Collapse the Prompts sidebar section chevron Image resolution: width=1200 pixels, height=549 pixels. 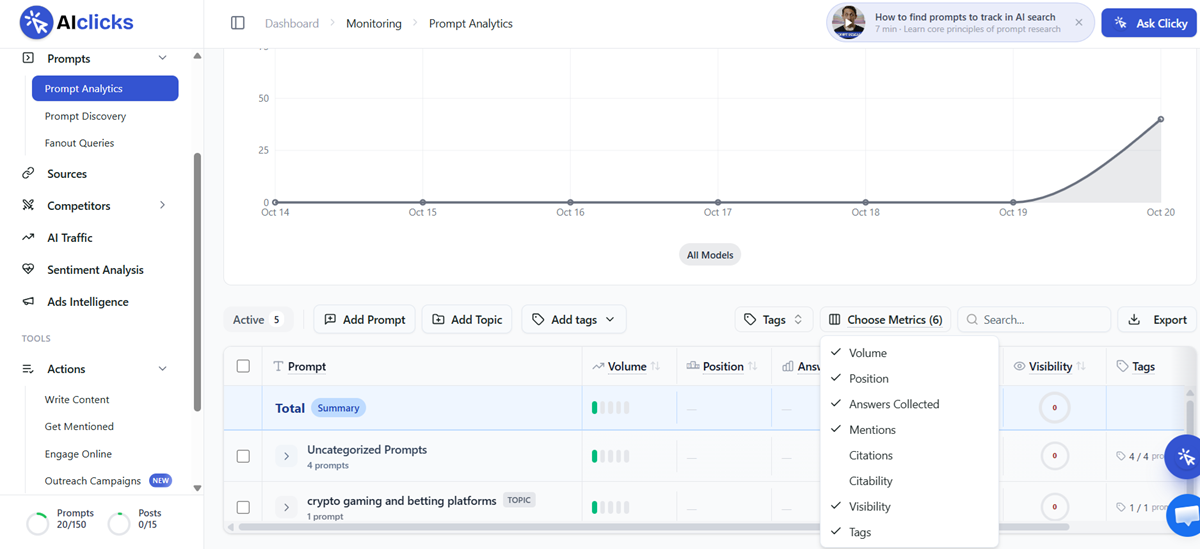tap(163, 58)
